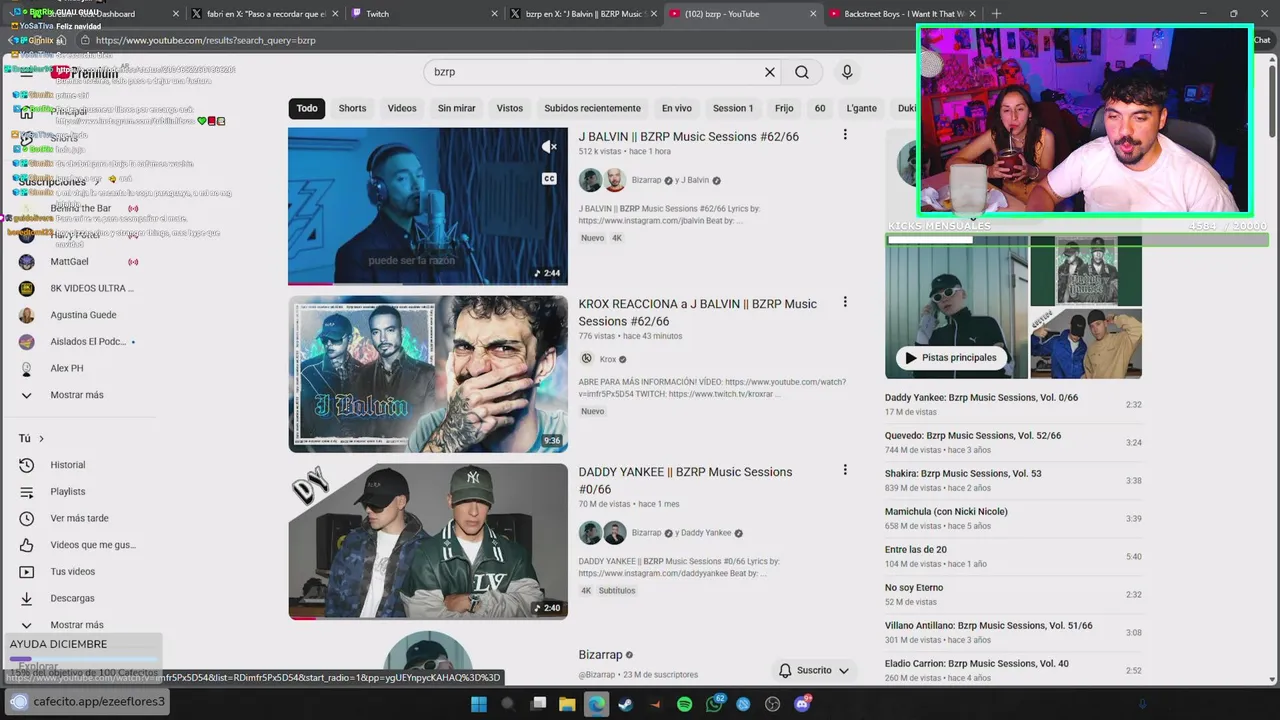Start voice search with the microphone icon
The height and width of the screenshot is (720, 1280).
coord(847,72)
